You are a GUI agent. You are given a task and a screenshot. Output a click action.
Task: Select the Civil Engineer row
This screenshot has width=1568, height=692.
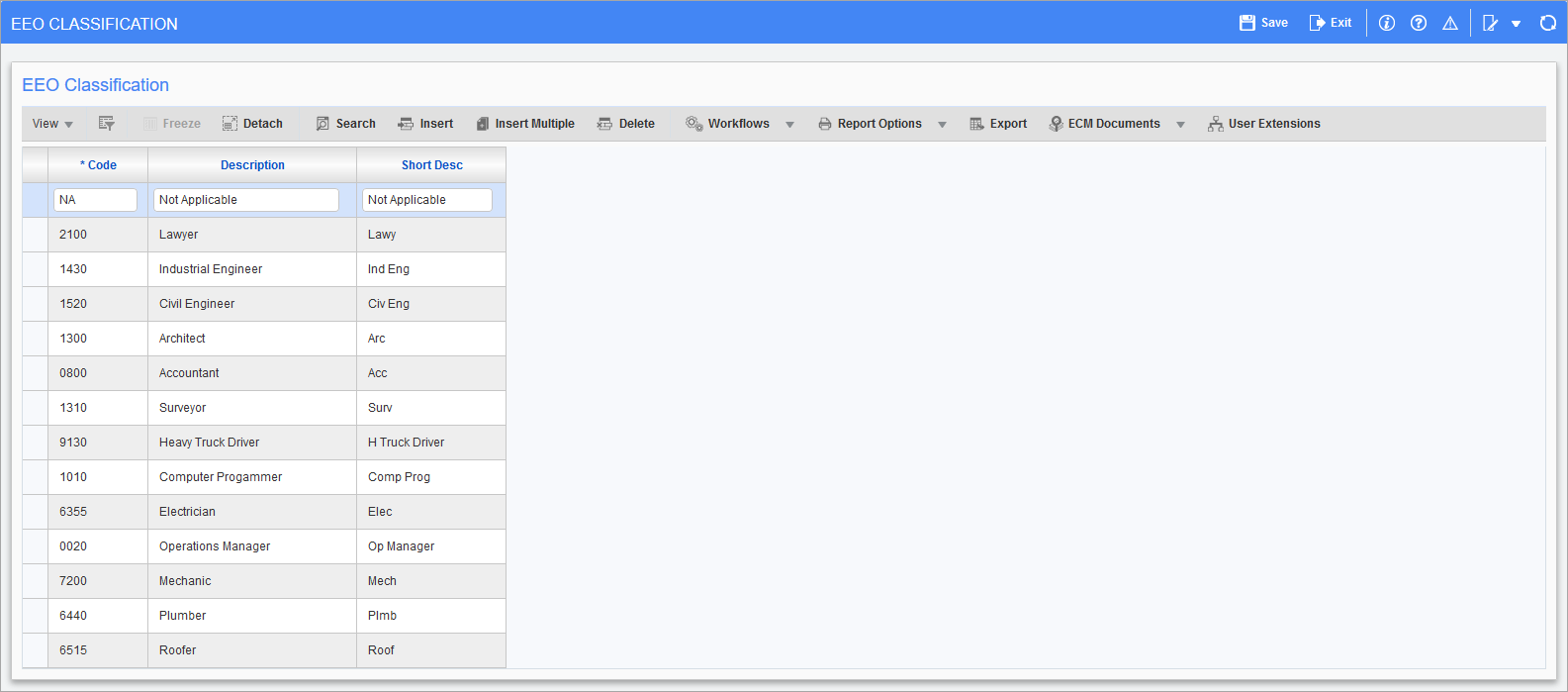point(197,304)
